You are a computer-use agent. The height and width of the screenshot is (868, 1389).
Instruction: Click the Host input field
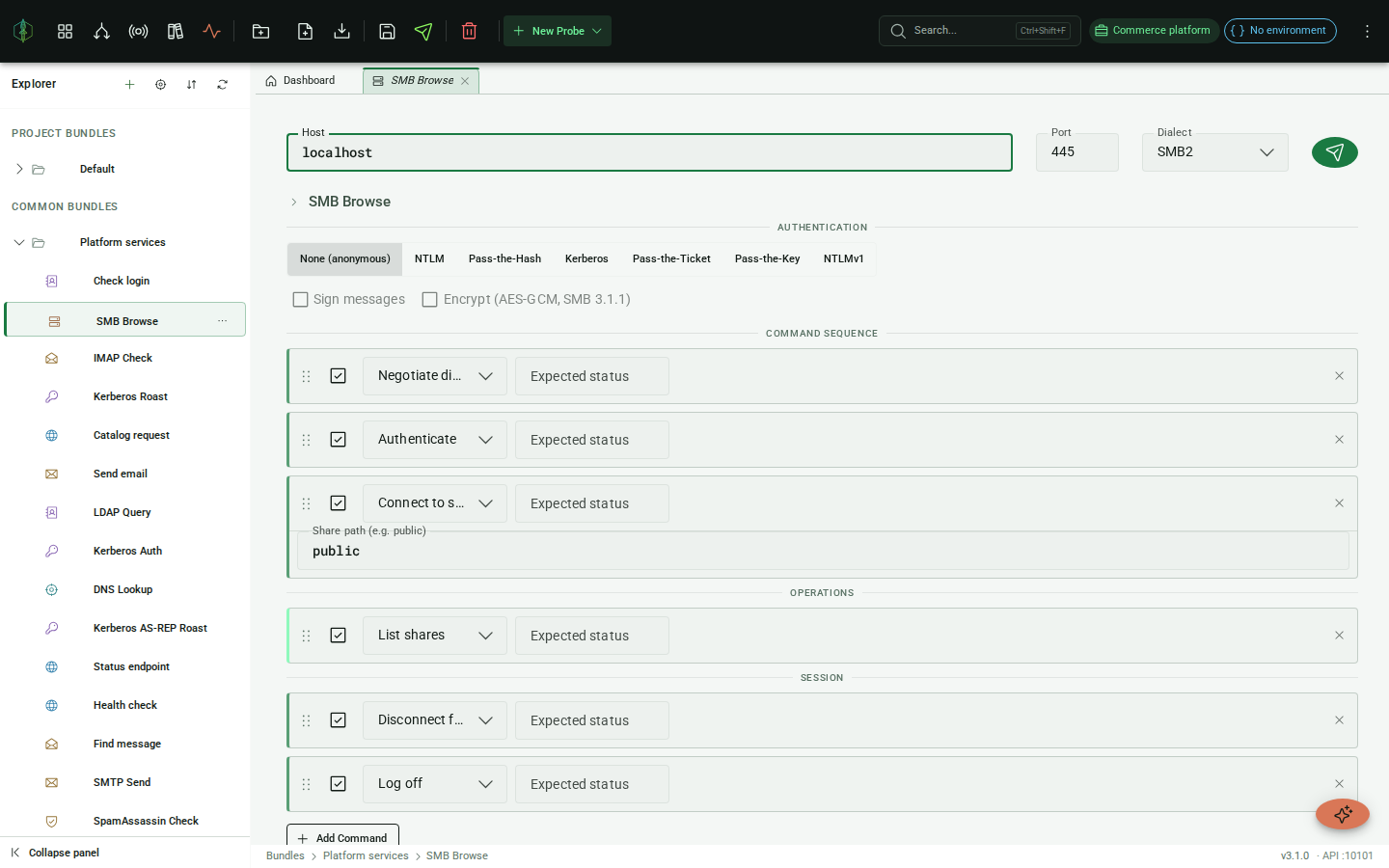tap(649, 152)
